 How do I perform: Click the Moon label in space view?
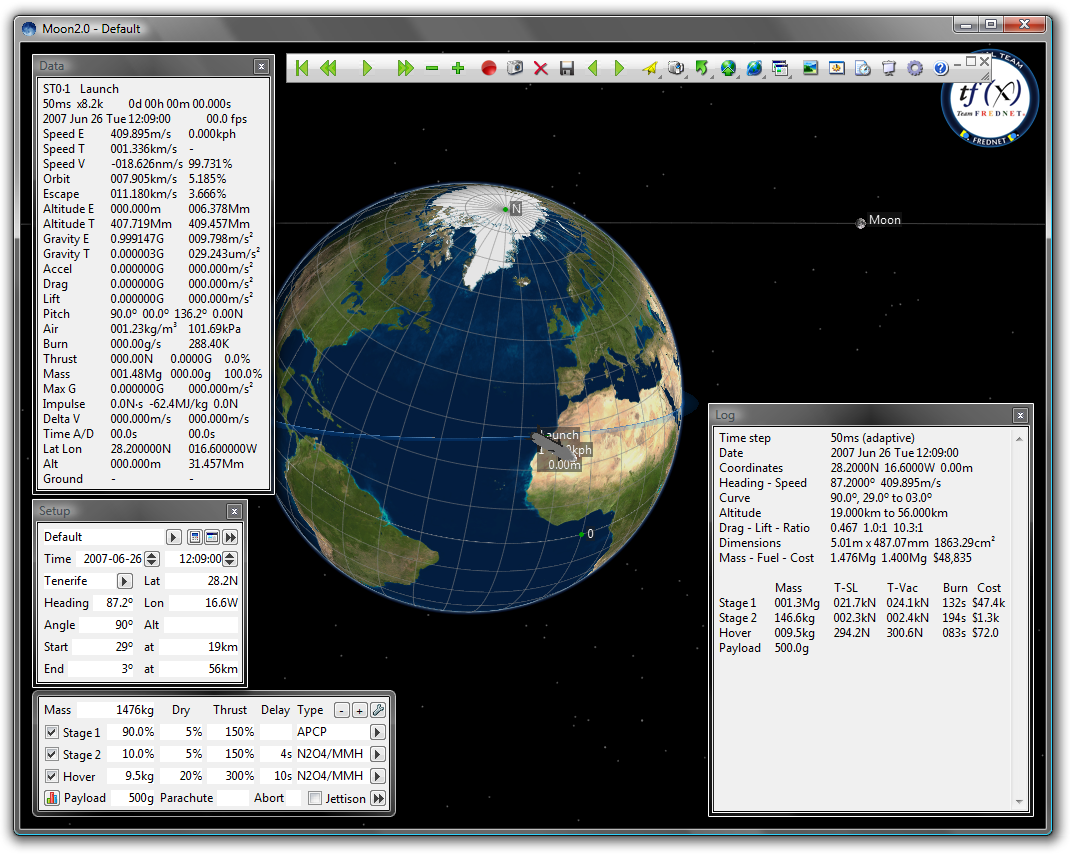pyautogui.click(x=884, y=220)
